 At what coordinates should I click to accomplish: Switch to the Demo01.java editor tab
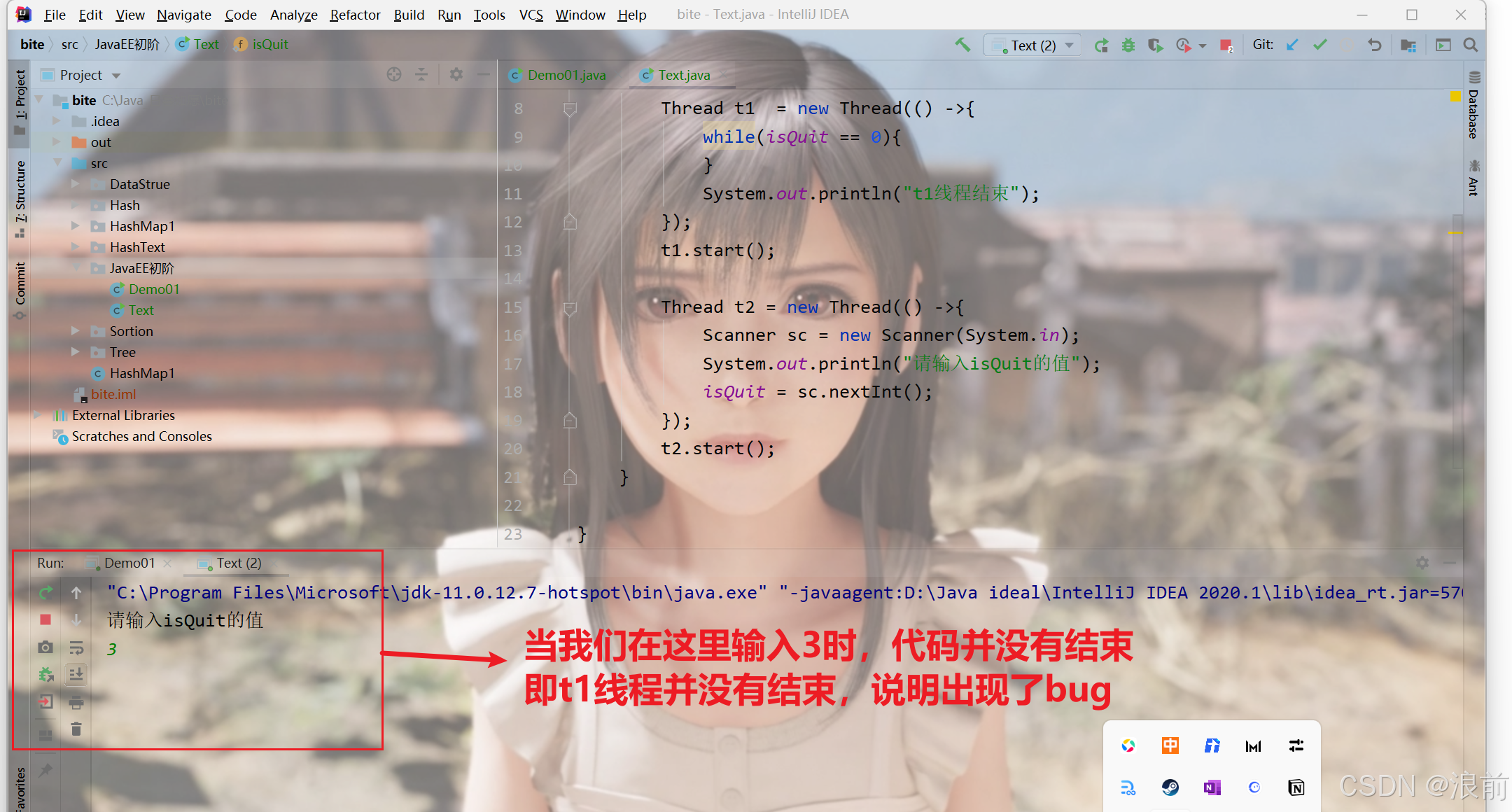pyautogui.click(x=566, y=75)
